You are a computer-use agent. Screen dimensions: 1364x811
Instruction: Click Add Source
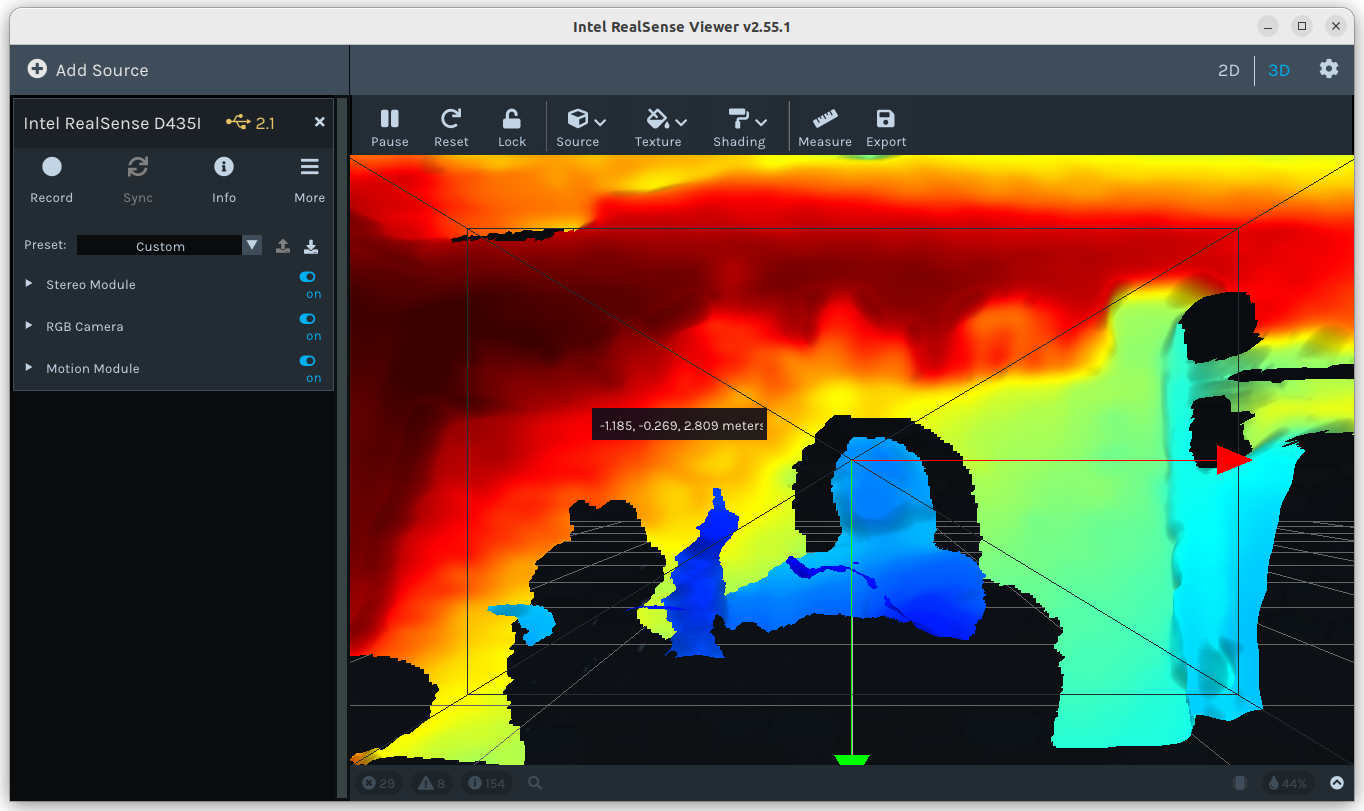point(88,70)
